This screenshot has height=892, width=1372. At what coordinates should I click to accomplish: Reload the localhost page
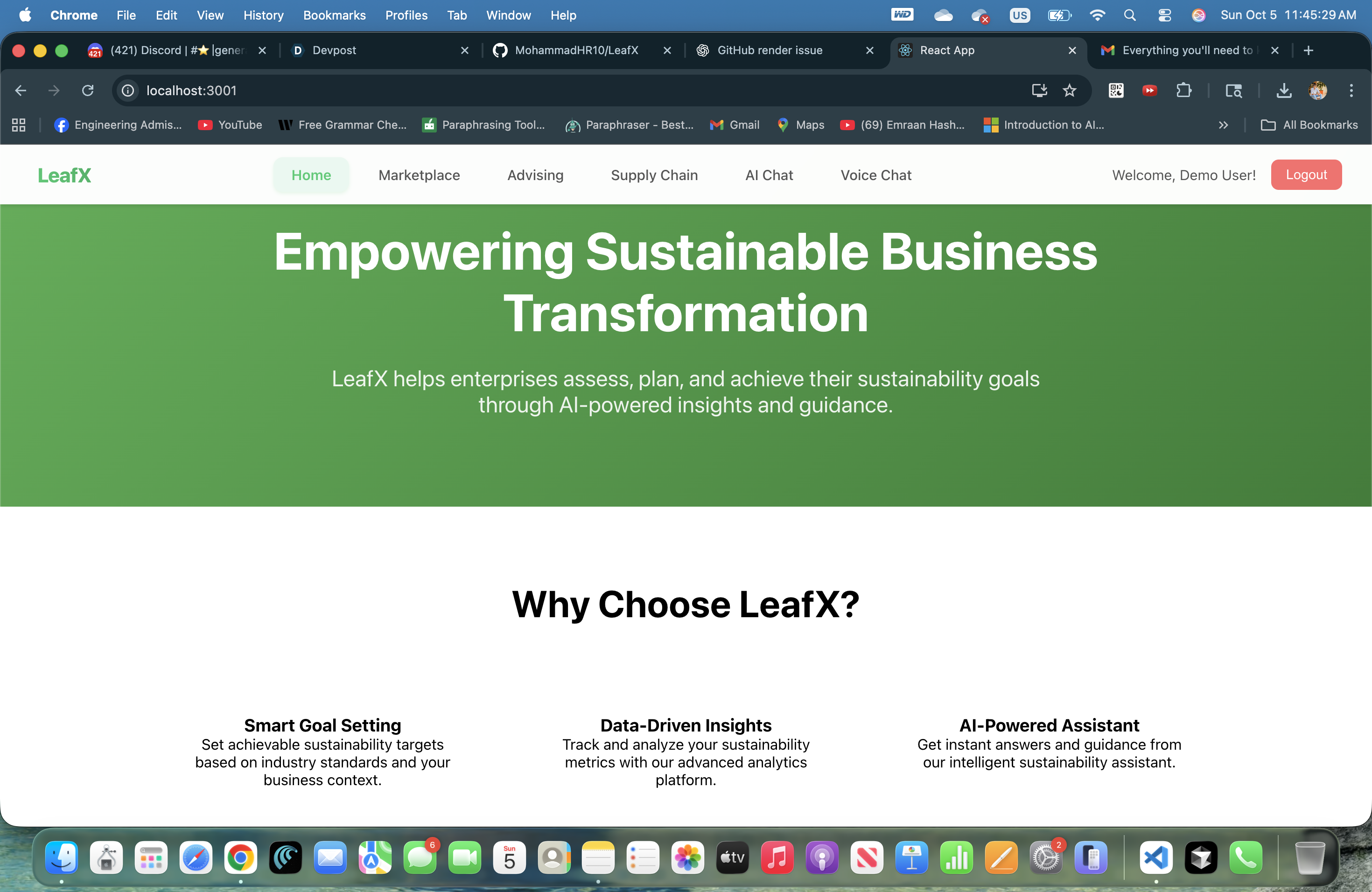(88, 91)
